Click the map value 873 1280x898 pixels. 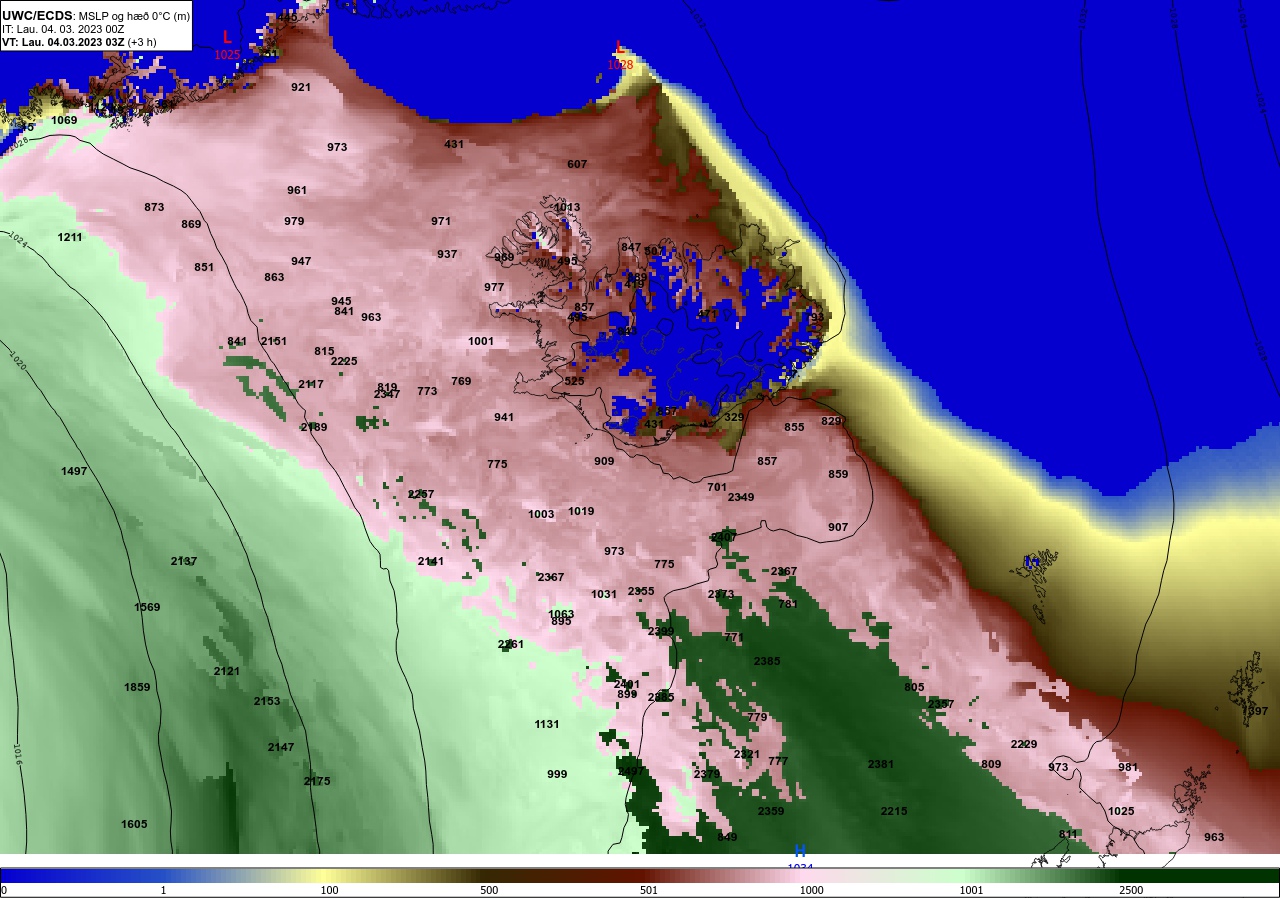click(154, 207)
